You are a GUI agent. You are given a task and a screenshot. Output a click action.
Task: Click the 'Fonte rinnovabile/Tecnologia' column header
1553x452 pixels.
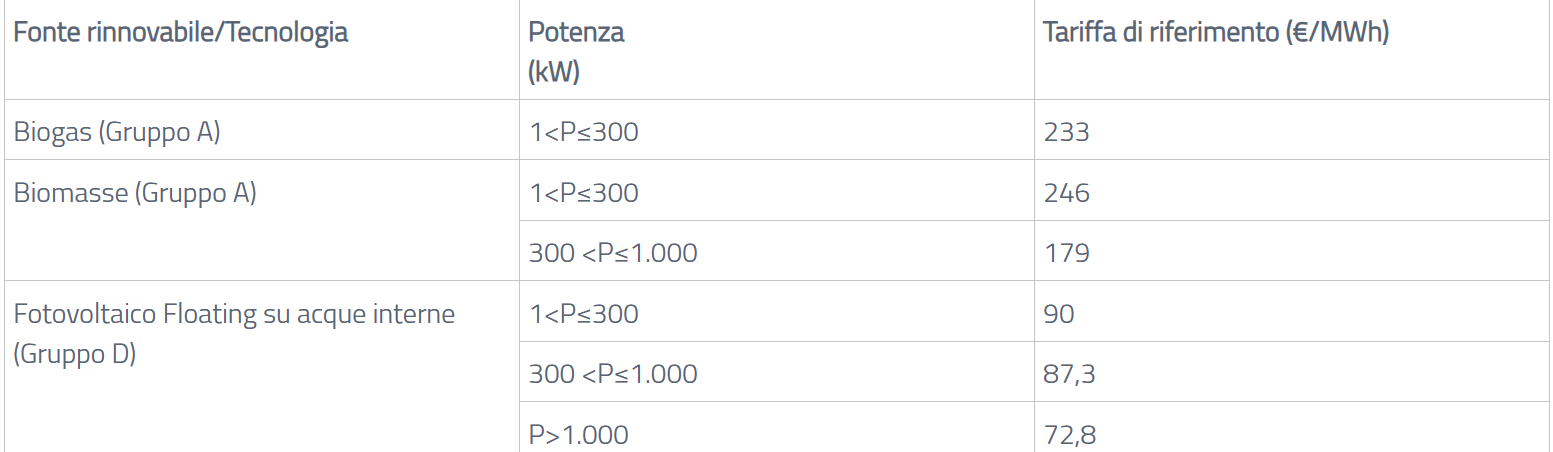point(181,32)
